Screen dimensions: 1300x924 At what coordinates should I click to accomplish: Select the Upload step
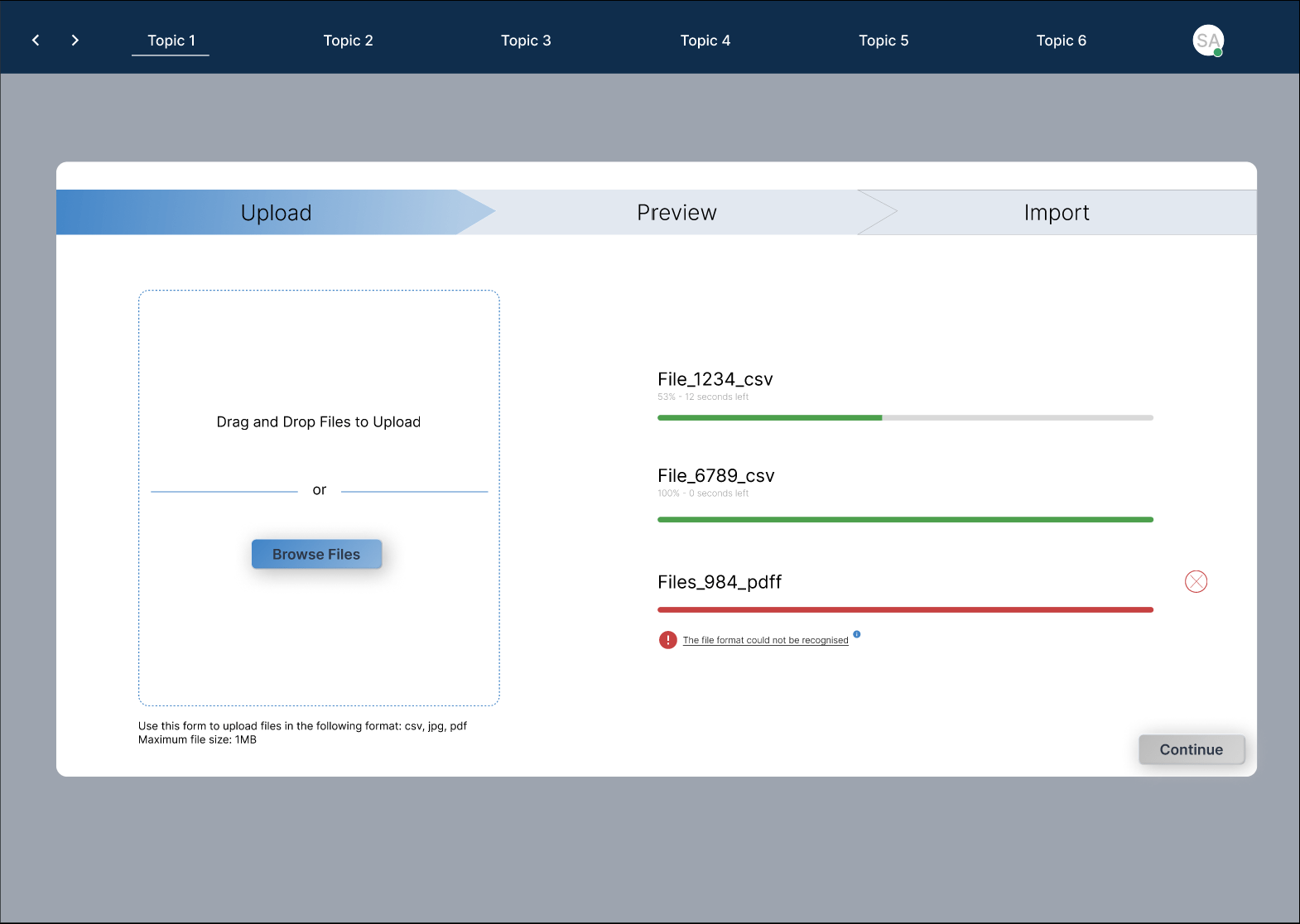pyautogui.click(x=276, y=213)
